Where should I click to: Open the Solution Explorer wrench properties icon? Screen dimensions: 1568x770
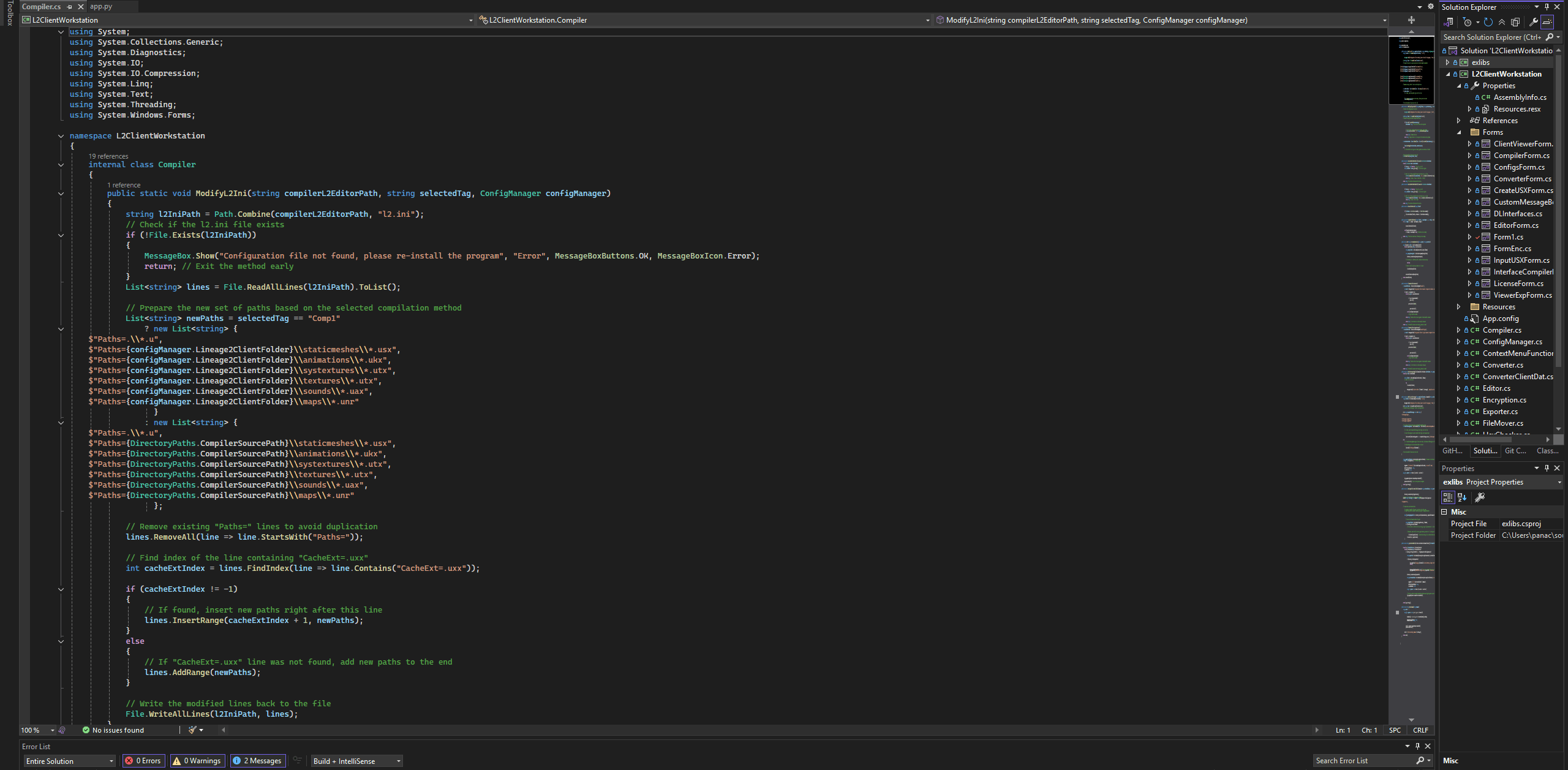tap(1533, 22)
